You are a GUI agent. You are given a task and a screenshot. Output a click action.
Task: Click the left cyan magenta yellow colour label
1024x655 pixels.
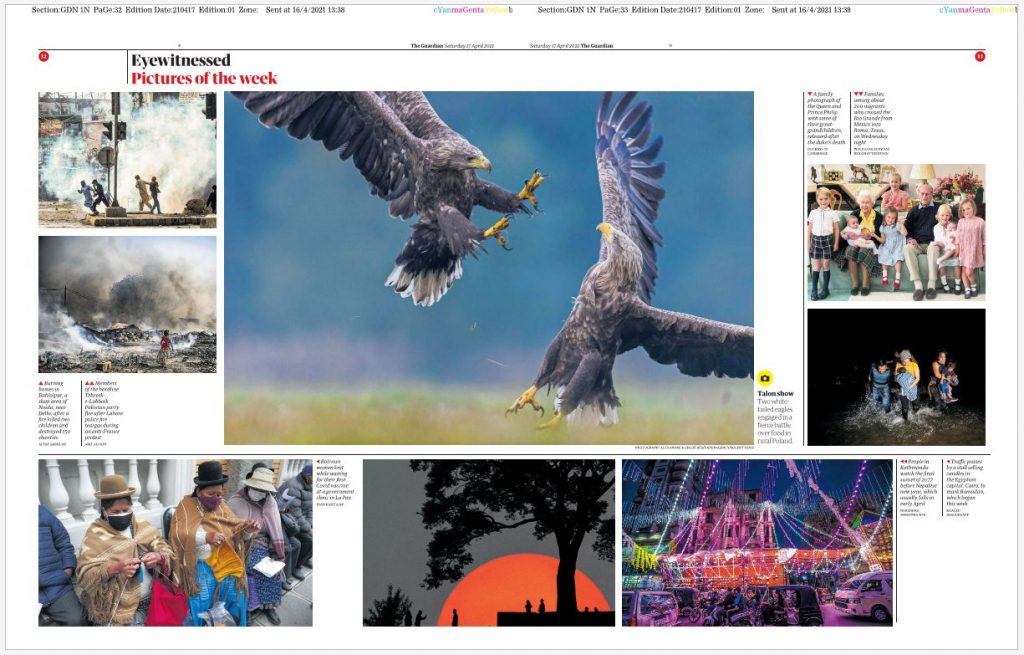click(x=472, y=10)
